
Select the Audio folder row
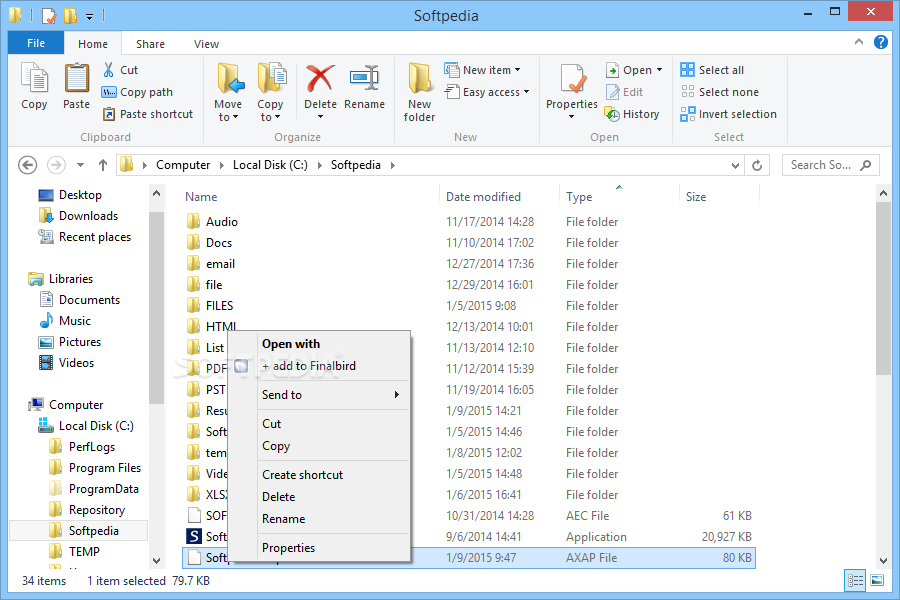pyautogui.click(x=469, y=222)
